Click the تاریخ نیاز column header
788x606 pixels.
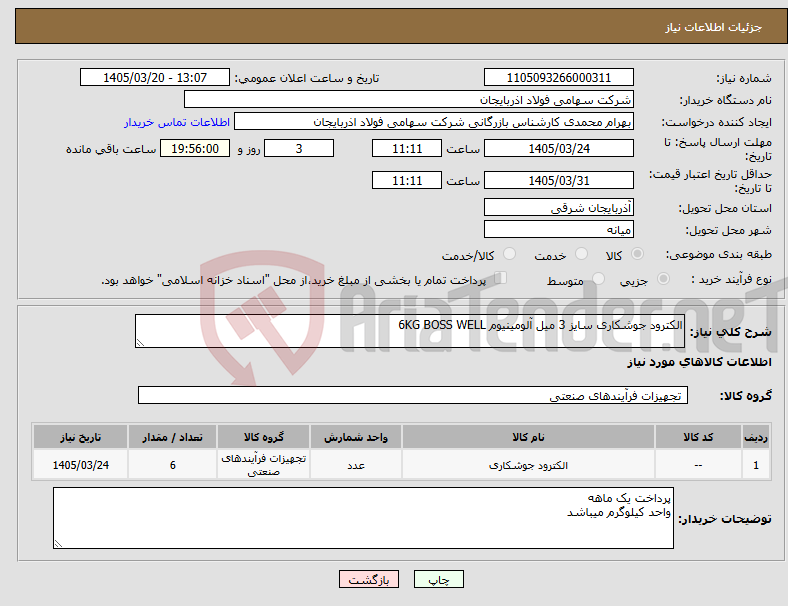pos(80,437)
